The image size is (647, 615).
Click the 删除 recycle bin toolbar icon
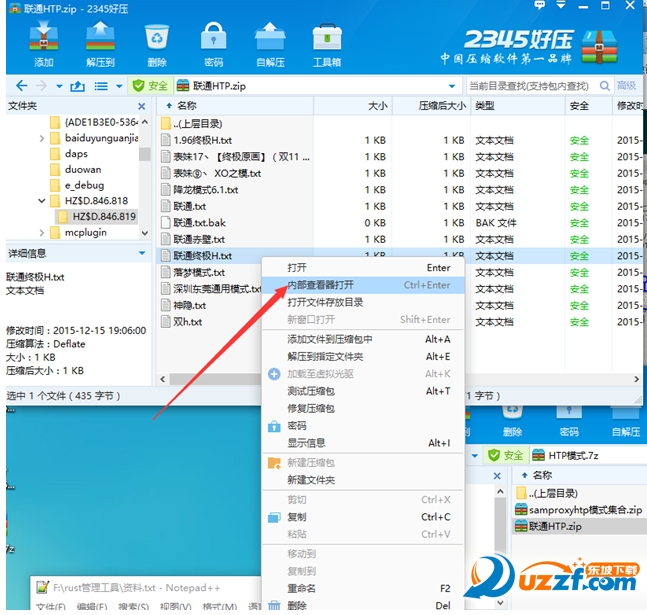coord(157,44)
